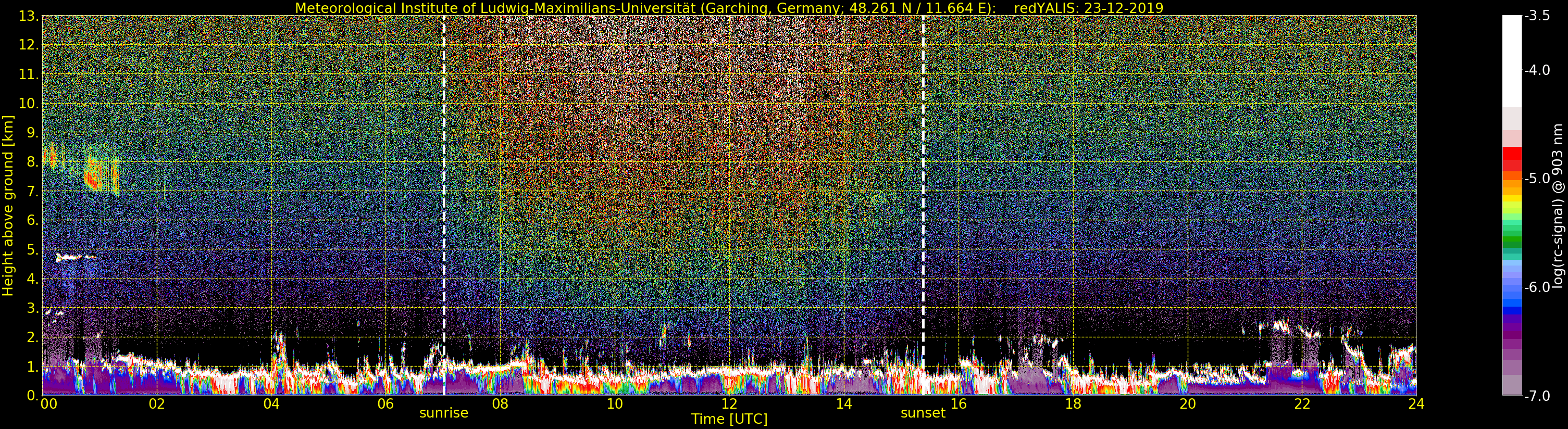The image size is (1568, 429).
Task: Click the '1.' height tick label
Action: point(32,367)
